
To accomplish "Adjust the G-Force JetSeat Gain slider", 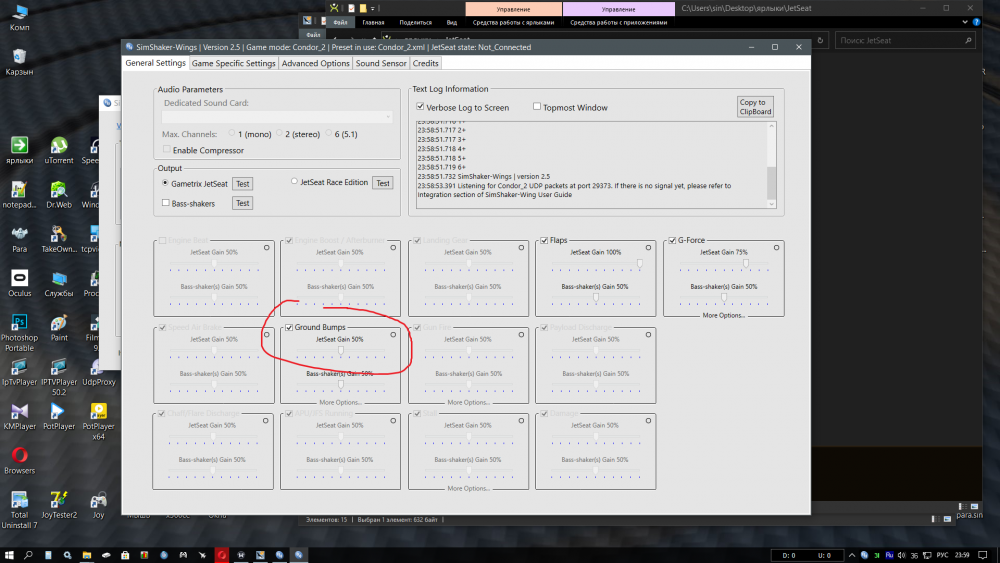I will (x=746, y=263).
